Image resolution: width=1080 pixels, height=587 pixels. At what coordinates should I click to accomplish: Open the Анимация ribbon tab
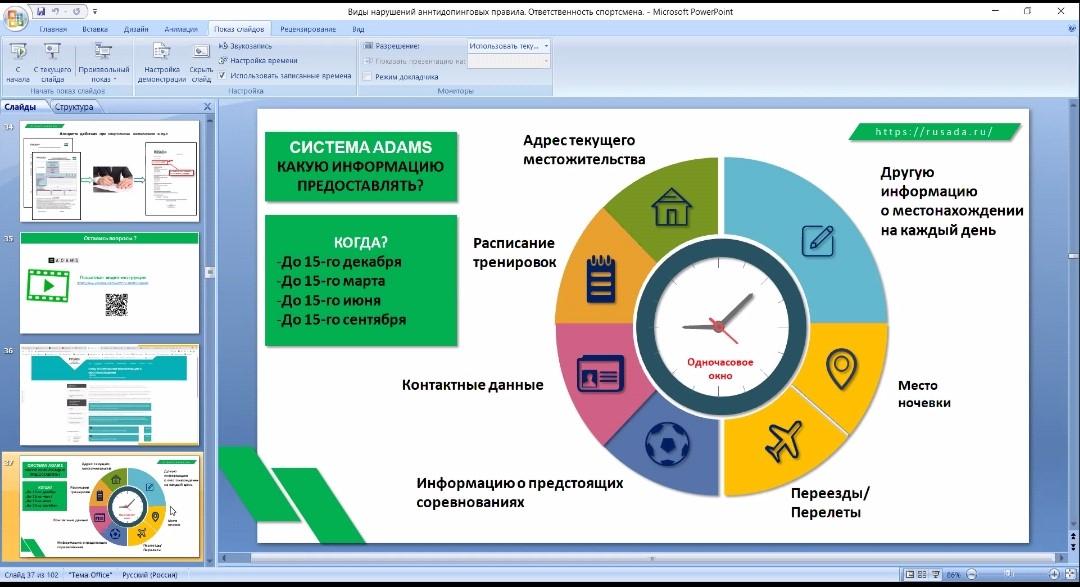[180, 29]
